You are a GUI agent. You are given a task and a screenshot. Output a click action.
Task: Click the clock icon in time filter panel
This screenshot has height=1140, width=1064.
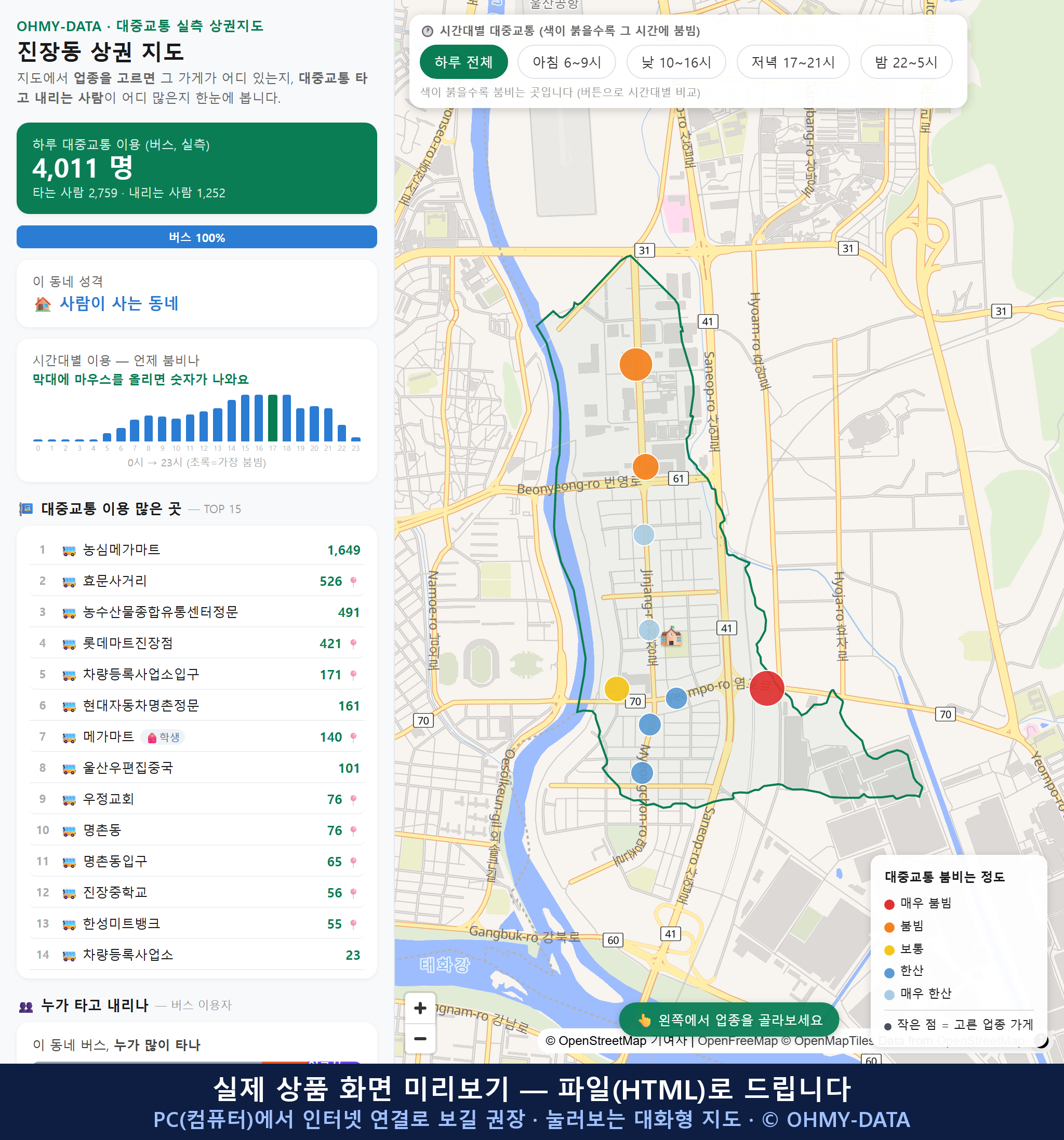(428, 31)
